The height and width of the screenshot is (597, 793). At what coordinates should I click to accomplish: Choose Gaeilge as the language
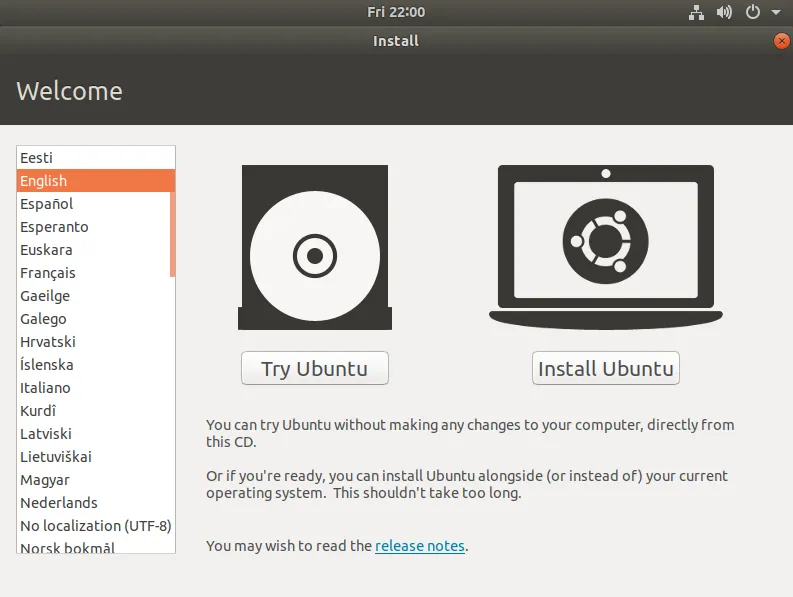pos(96,296)
